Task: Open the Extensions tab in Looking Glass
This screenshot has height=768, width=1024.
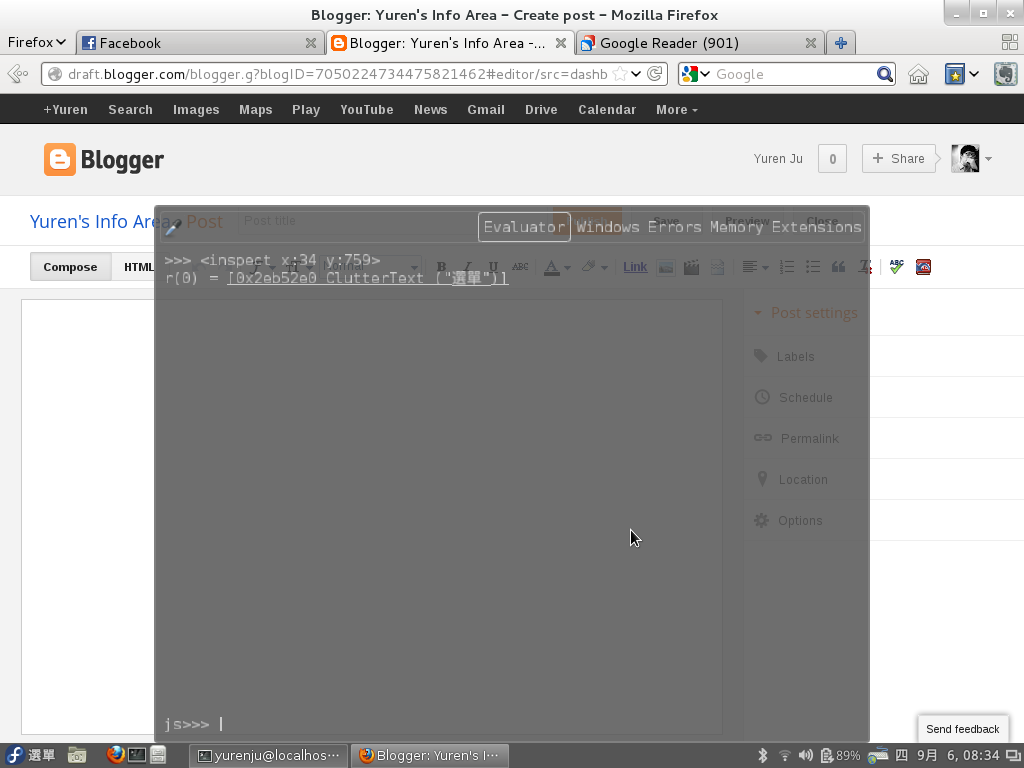Action: click(x=816, y=227)
